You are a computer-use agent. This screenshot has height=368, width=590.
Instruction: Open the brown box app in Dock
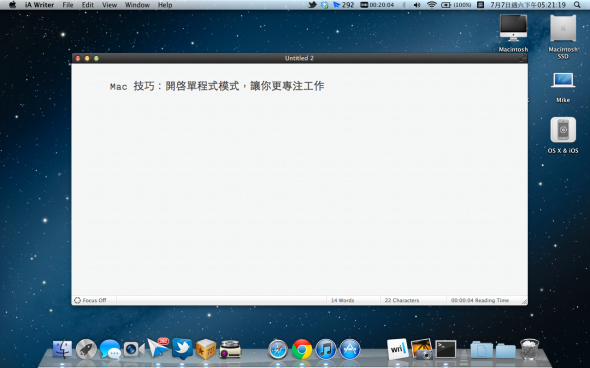click(x=206, y=349)
